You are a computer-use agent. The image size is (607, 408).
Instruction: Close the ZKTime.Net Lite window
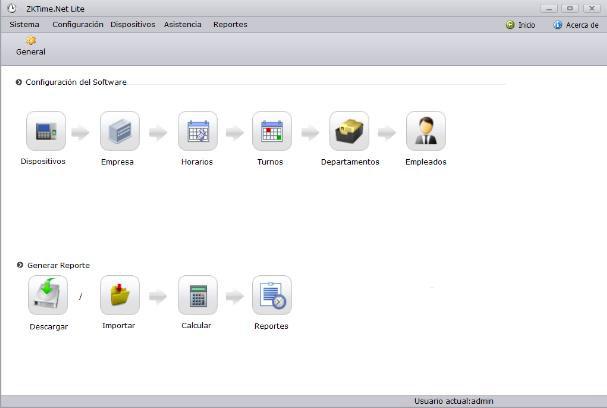592,8
